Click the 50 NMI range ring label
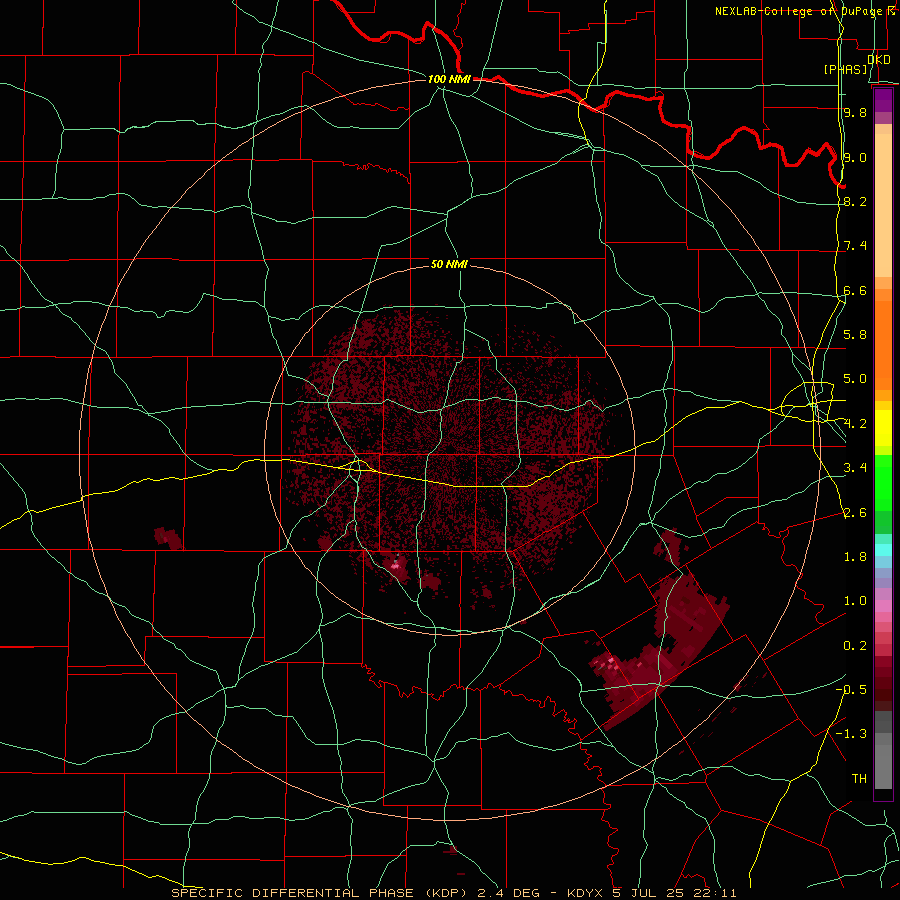This screenshot has height=900, width=900. (x=449, y=264)
